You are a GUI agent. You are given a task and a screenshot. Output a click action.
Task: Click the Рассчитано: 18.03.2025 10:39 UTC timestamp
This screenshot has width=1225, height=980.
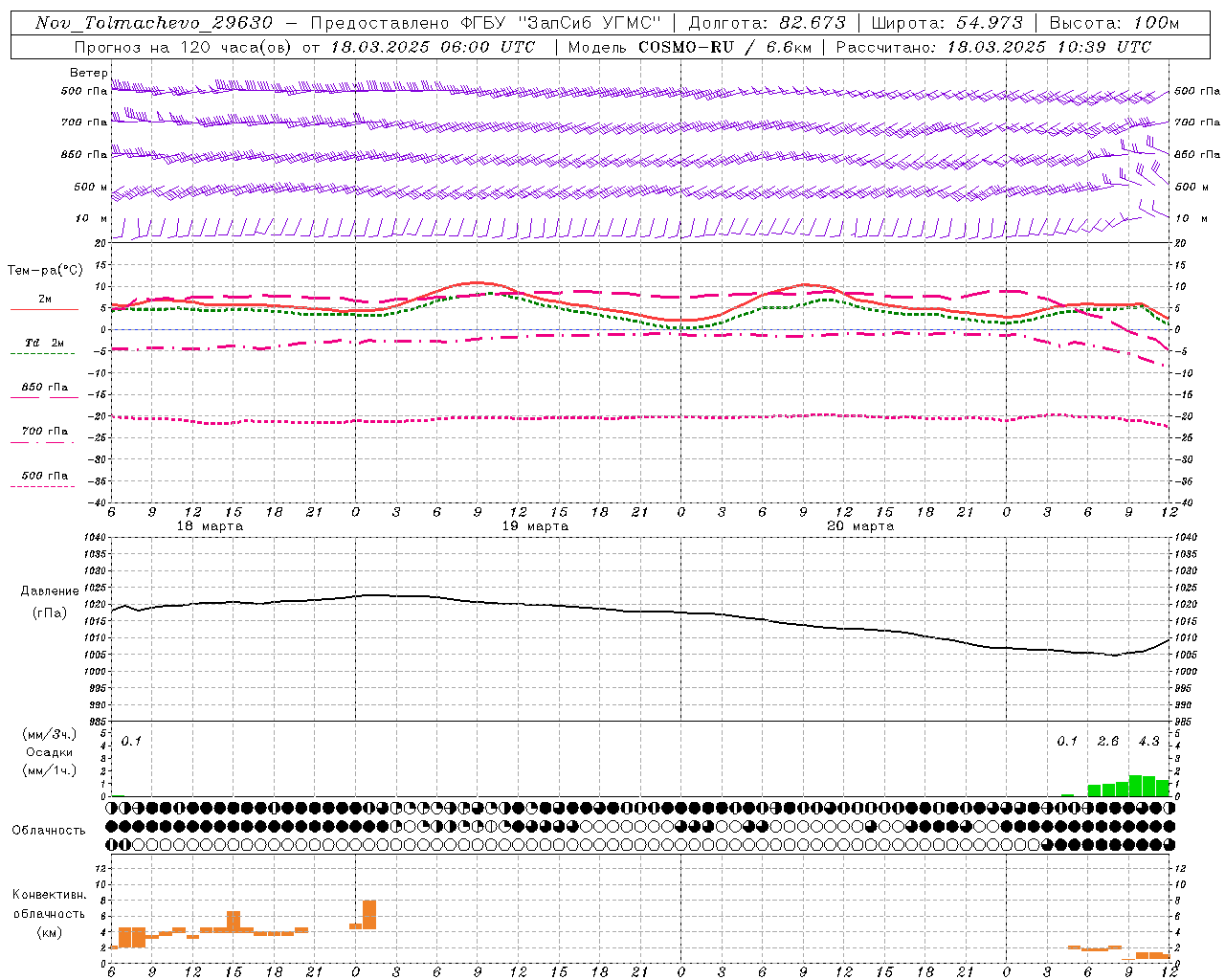click(993, 47)
